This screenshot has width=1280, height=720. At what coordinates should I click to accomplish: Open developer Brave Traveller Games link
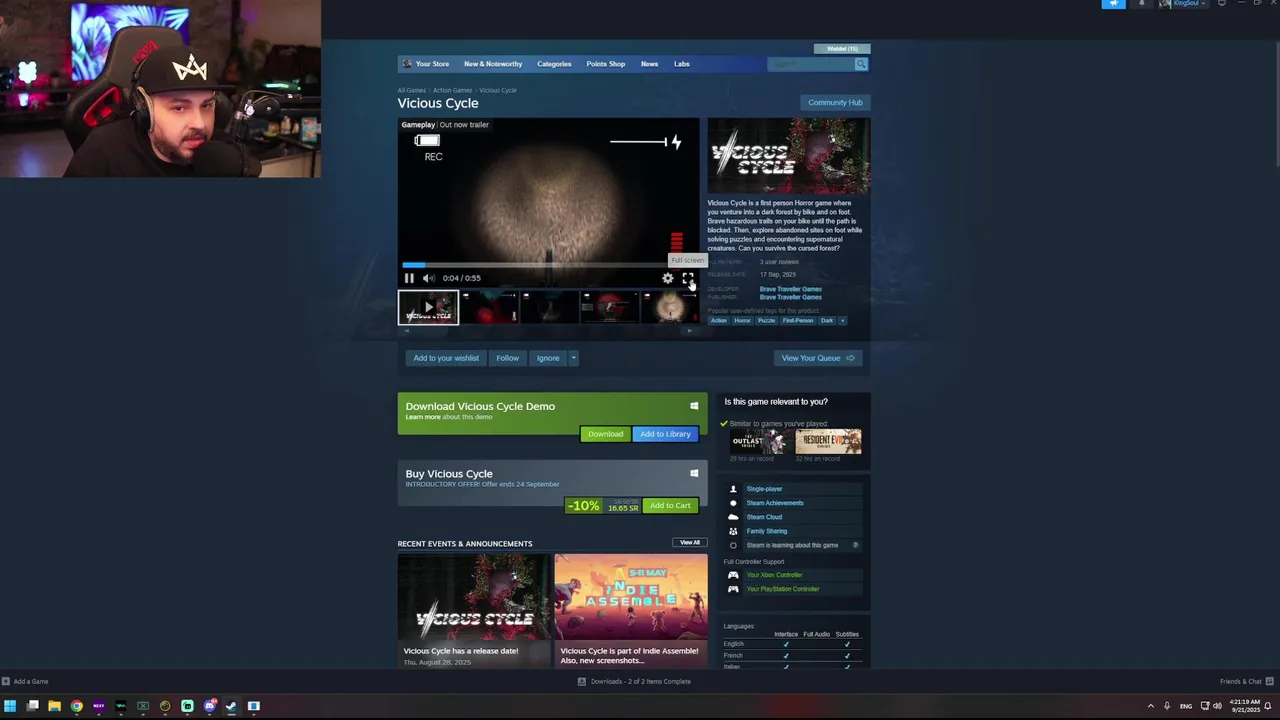790,289
